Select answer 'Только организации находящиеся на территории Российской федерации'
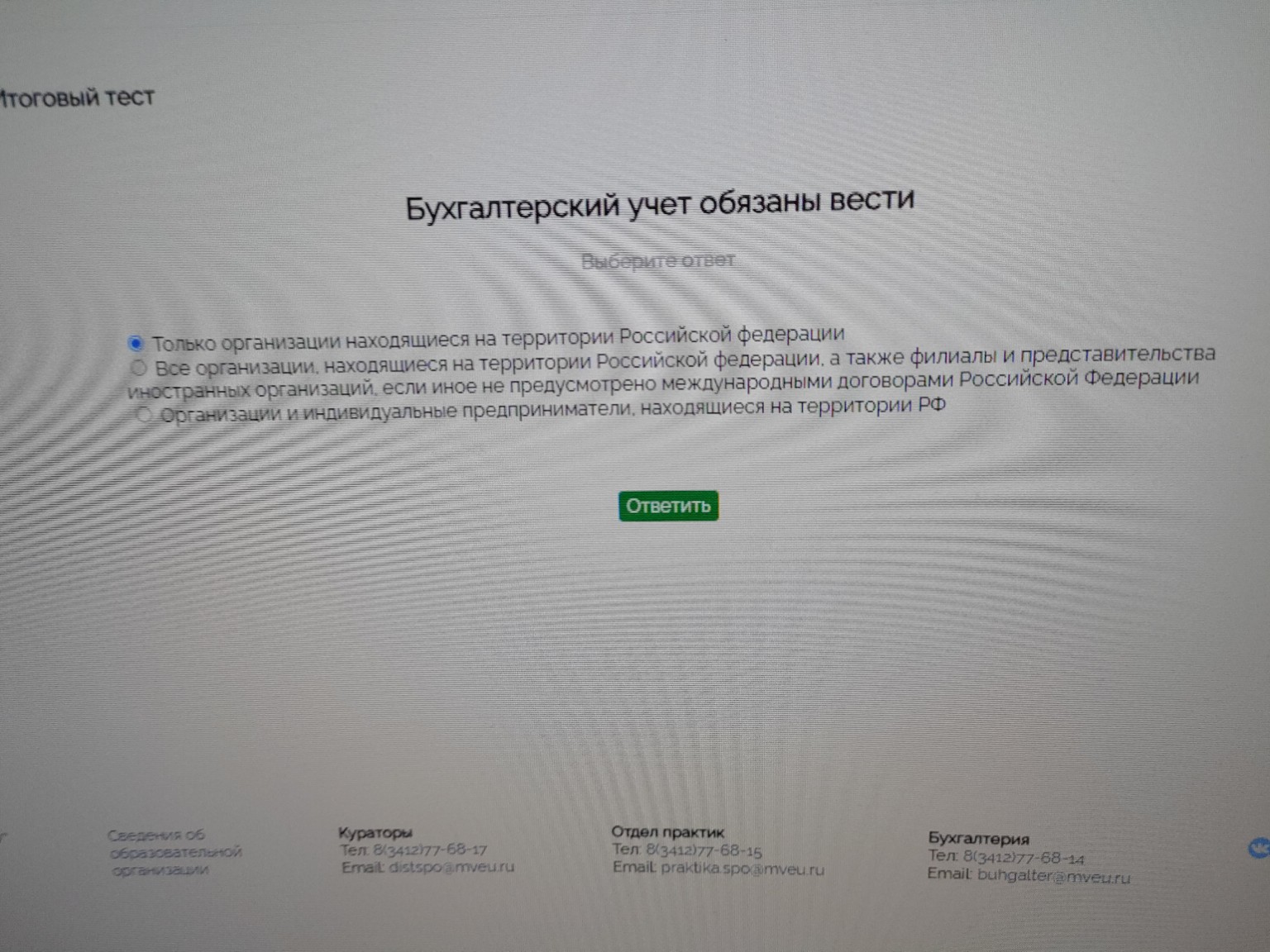 (496, 335)
